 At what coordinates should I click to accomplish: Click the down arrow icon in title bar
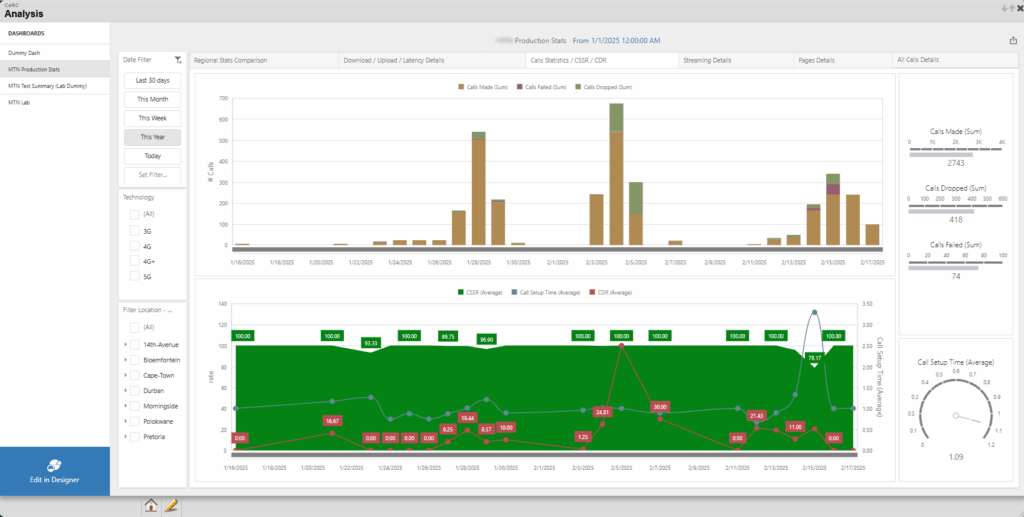coord(1003,7)
